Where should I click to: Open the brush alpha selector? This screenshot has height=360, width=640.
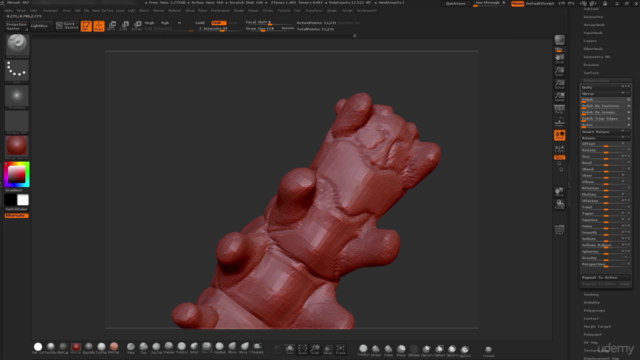17,96
